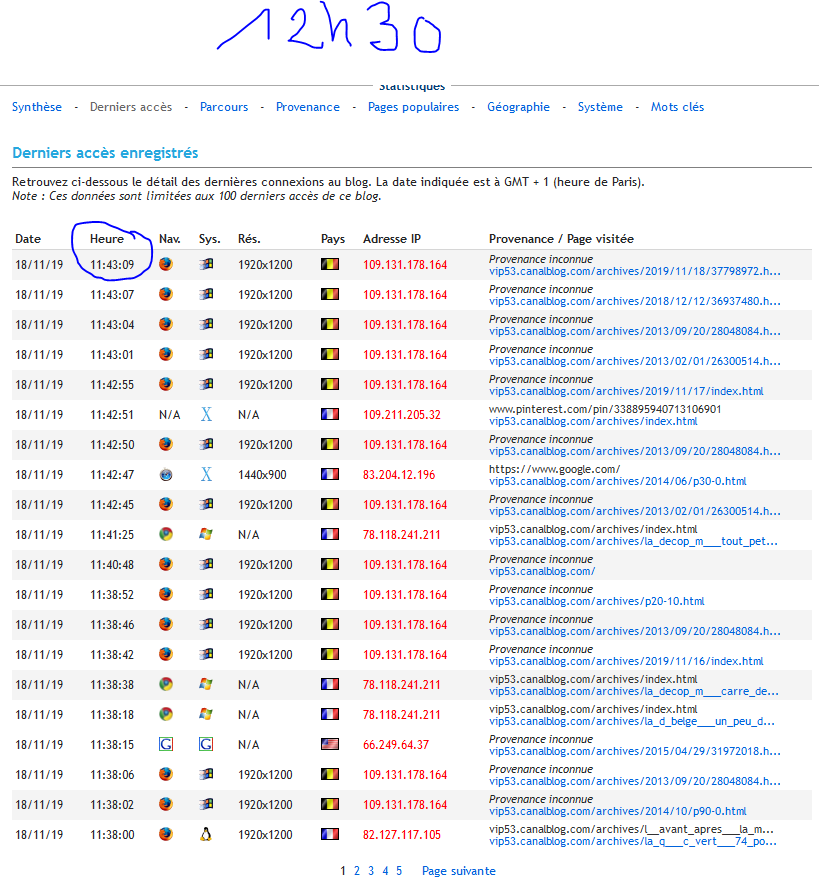The image size is (819, 890).
Task: Click the Firefox icon in the 11:43:01 row
Action: tap(166, 354)
